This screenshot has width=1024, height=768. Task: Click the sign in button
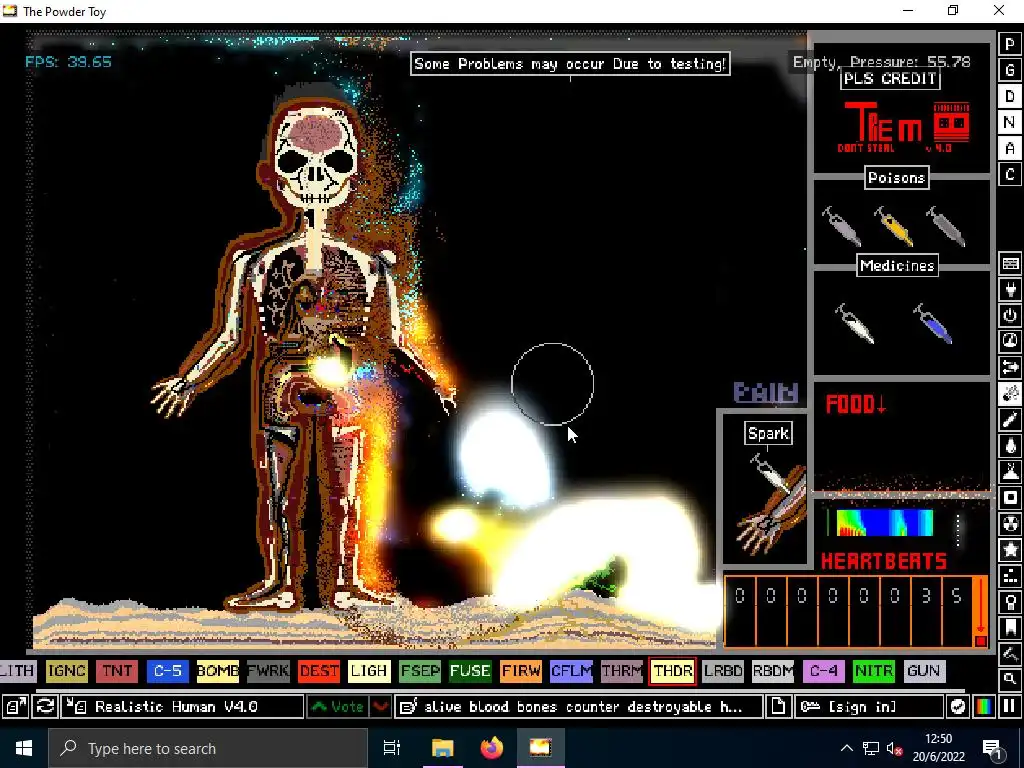(869, 707)
